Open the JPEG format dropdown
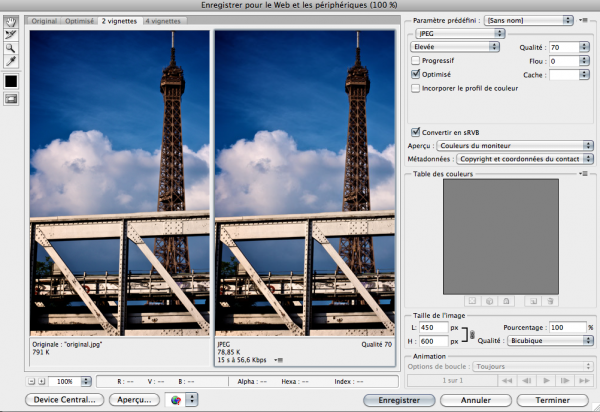Image resolution: width=600 pixels, height=412 pixels. pos(458,33)
